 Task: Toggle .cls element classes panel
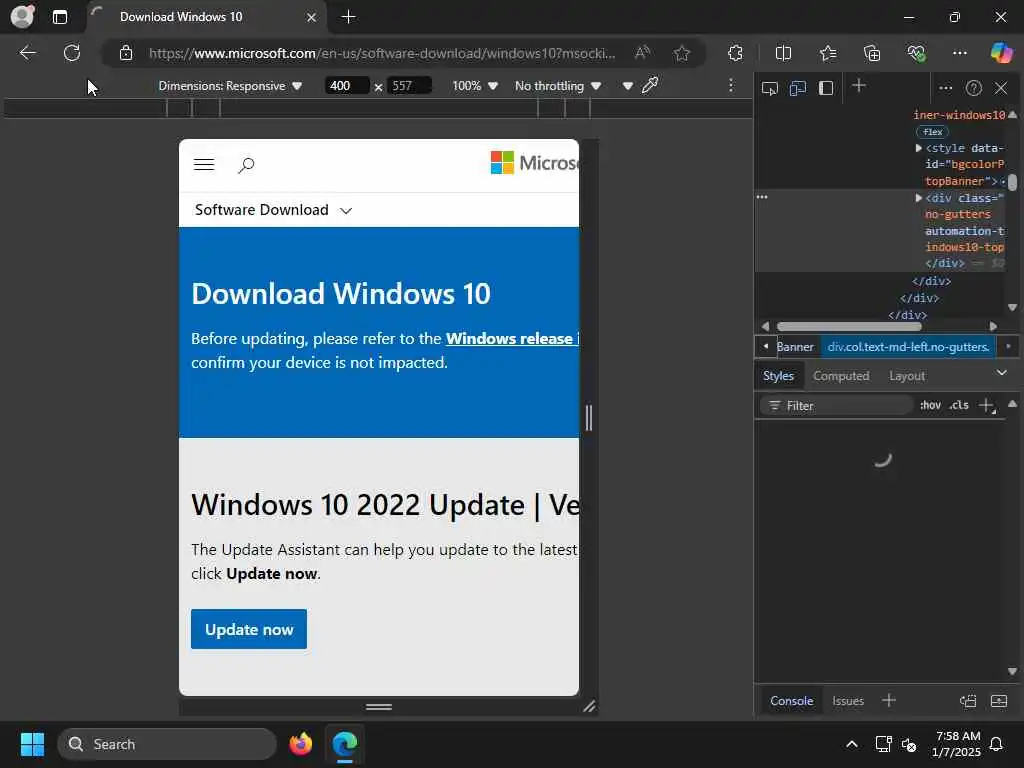[x=959, y=406]
